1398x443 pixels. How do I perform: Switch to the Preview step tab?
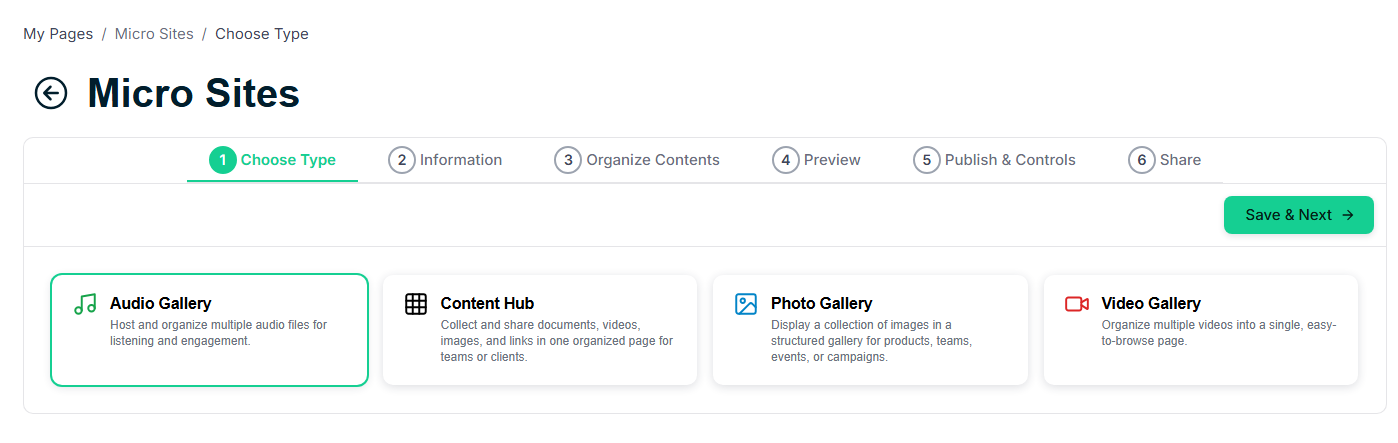pyautogui.click(x=816, y=160)
